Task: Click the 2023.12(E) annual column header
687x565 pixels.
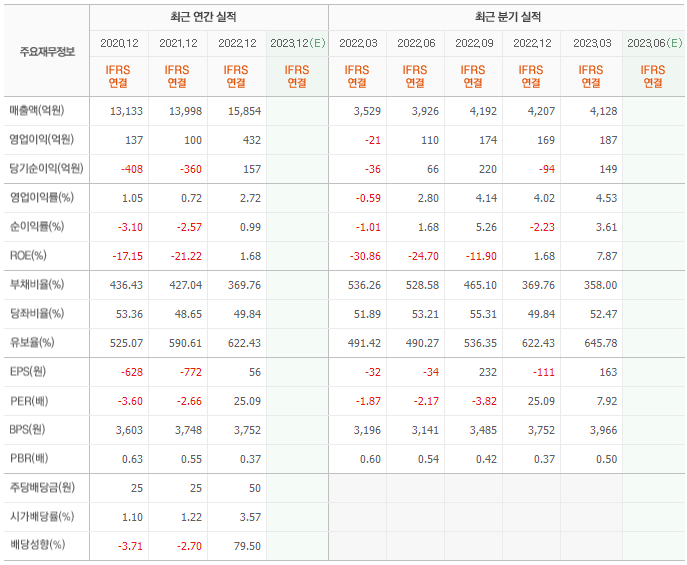Action: click(297, 43)
